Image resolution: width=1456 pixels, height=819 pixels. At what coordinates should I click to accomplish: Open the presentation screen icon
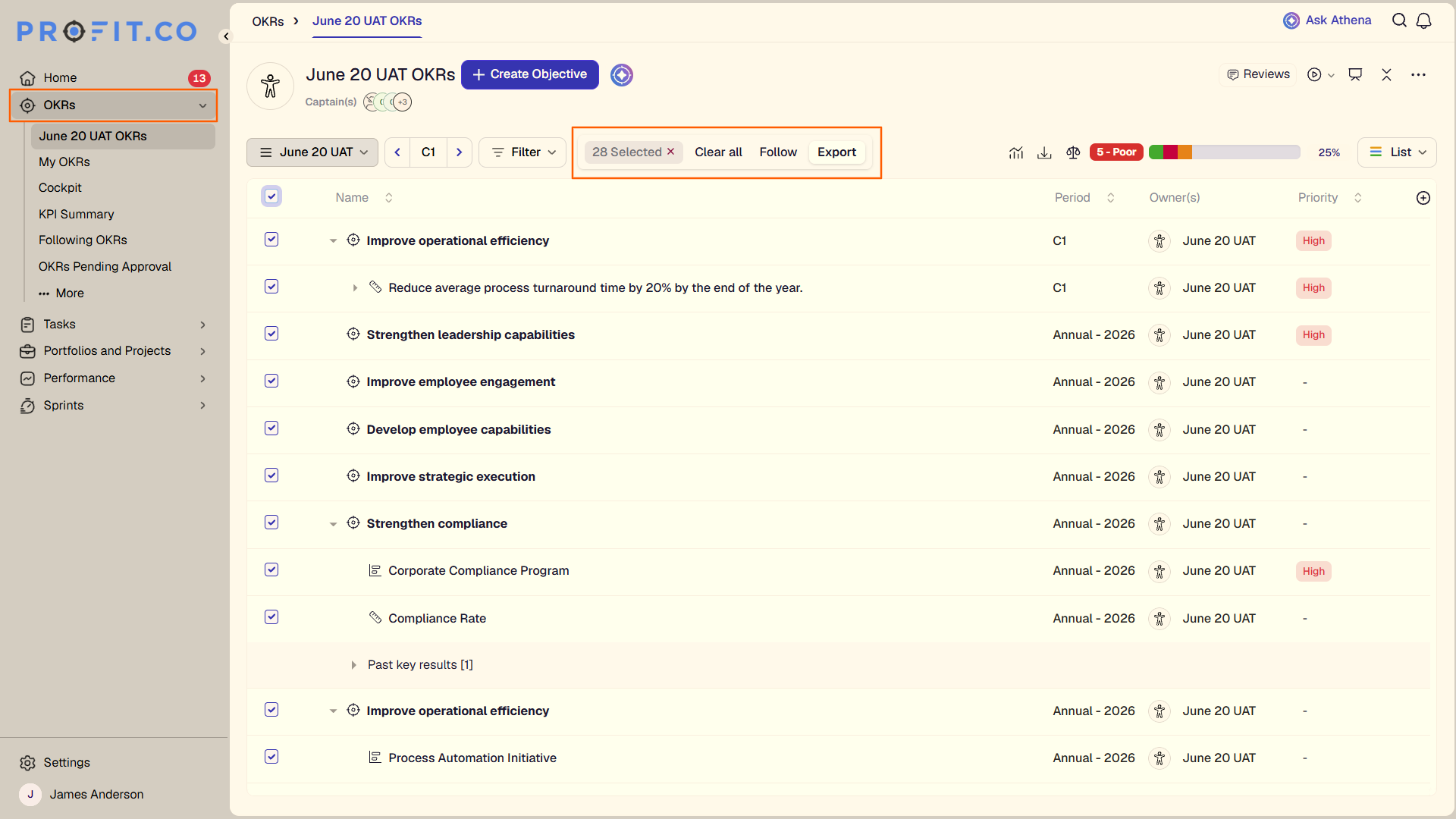1355,74
